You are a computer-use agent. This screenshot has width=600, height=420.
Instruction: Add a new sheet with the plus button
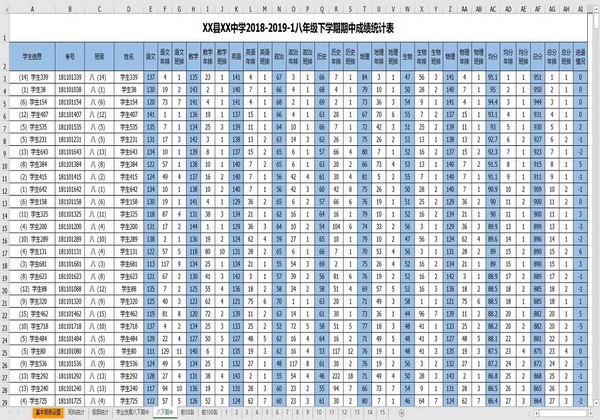(x=401, y=413)
